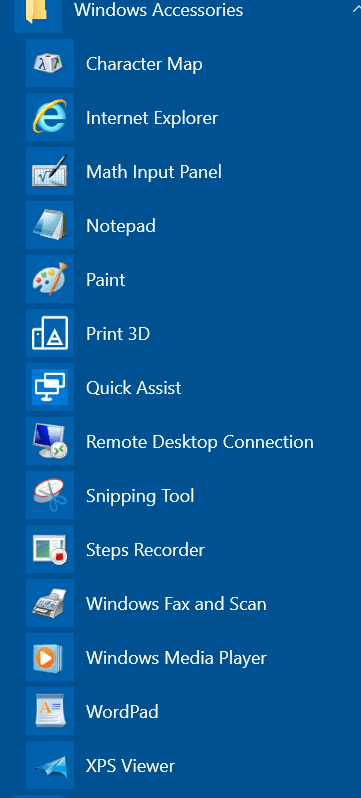Select the Remote Desktop Connection entry
This screenshot has width=361, height=798.
(x=193, y=441)
